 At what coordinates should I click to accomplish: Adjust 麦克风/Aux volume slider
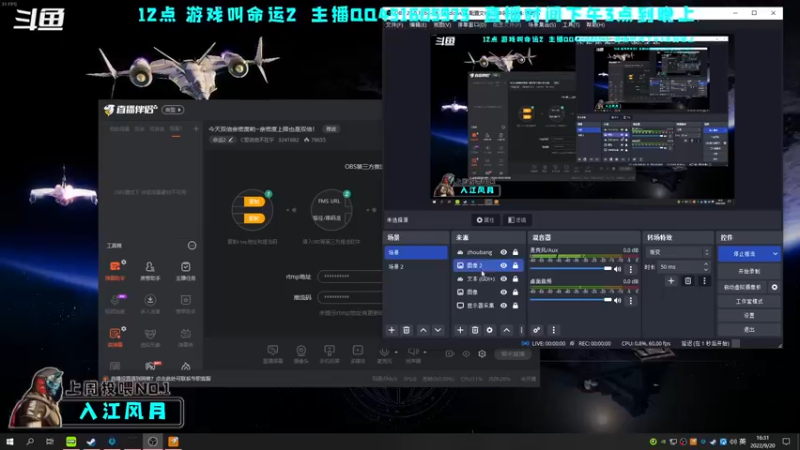(571, 268)
